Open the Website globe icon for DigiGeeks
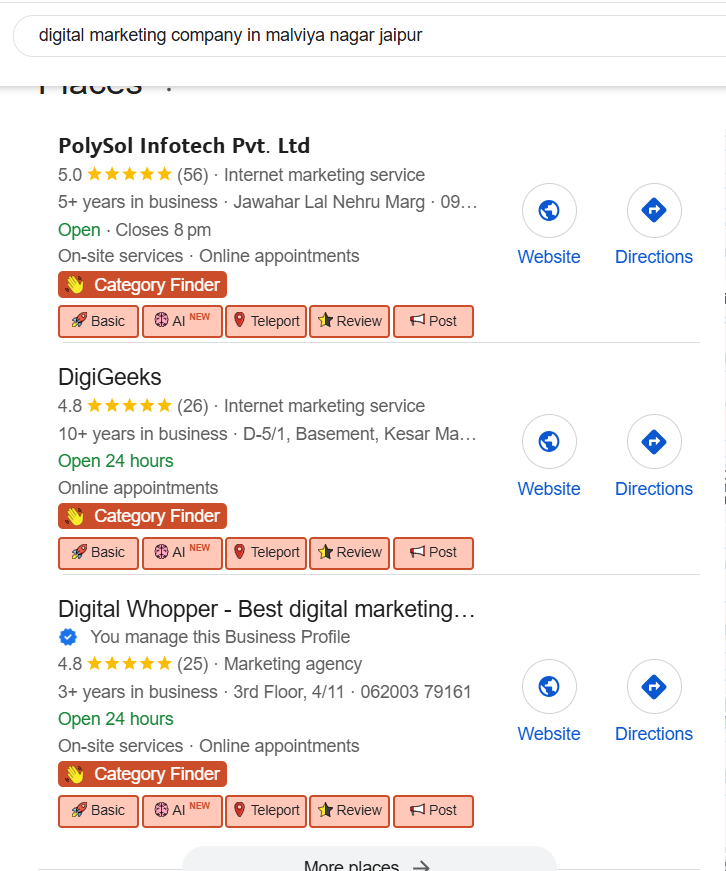Screen dimensions: 726x871 click(x=549, y=442)
